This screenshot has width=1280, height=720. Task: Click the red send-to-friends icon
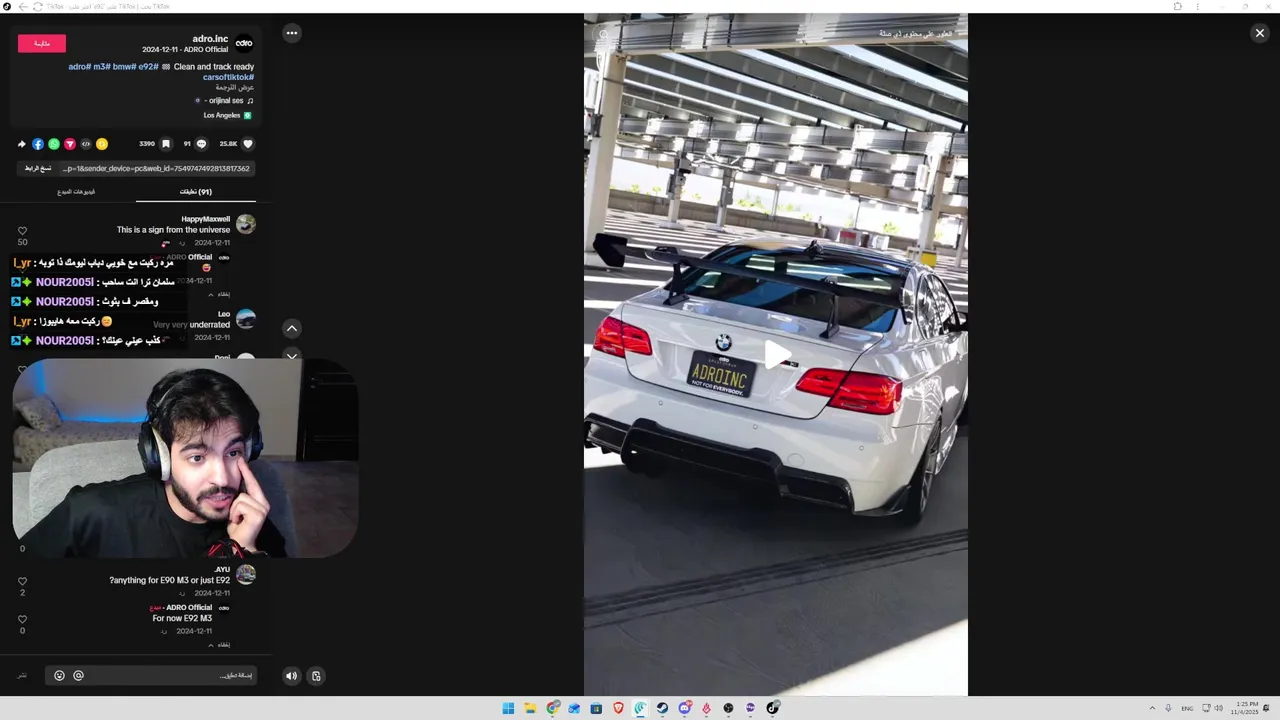(x=70, y=144)
